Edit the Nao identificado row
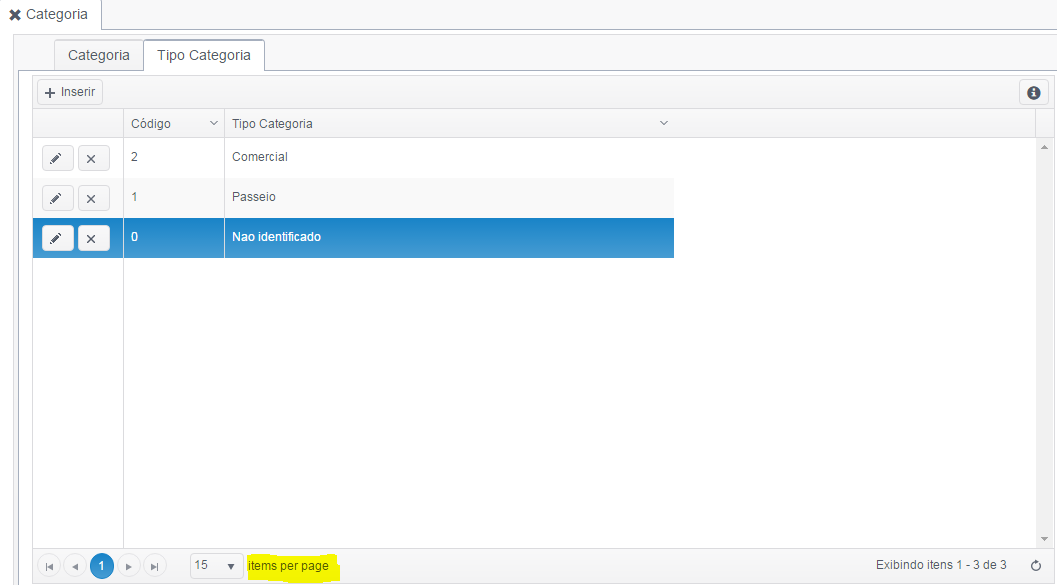1057x585 pixels. click(58, 238)
